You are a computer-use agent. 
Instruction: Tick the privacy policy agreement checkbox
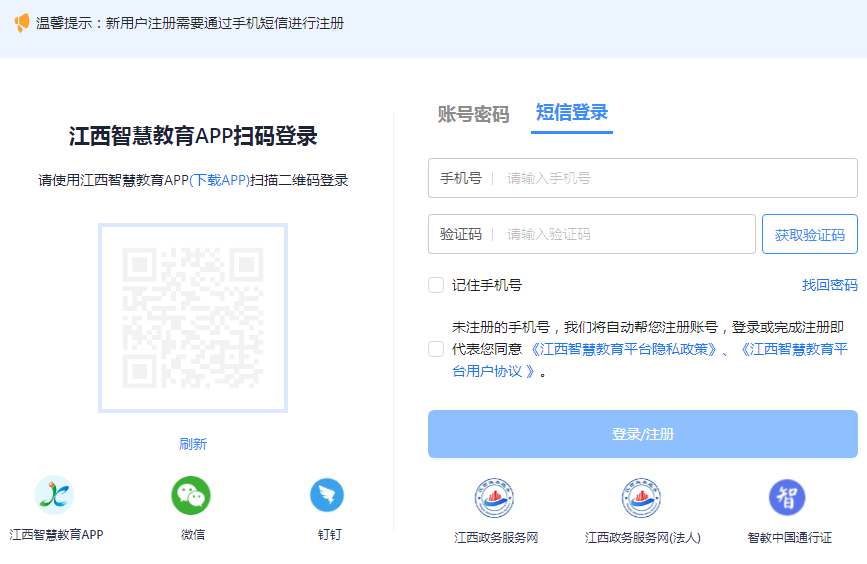436,349
